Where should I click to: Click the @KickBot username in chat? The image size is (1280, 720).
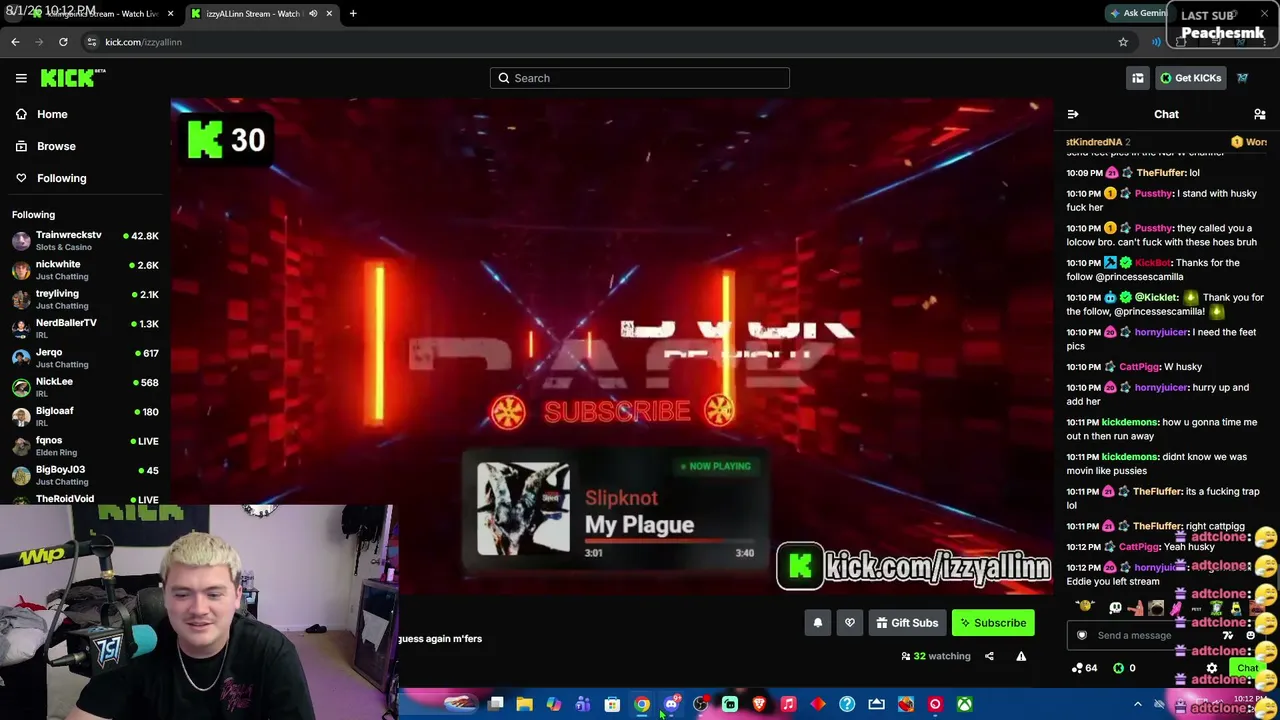click(x=1153, y=263)
